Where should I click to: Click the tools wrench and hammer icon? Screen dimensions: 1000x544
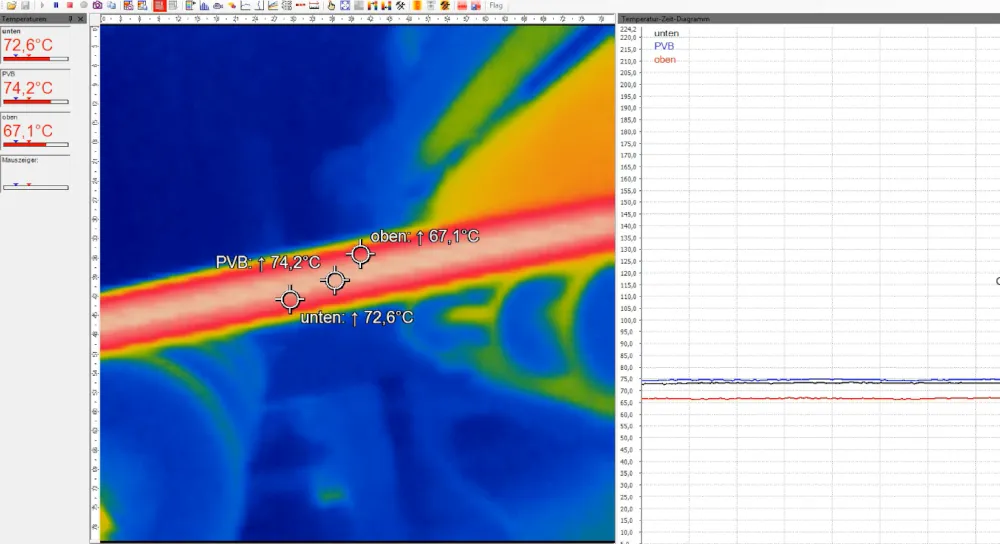[x=400, y=6]
